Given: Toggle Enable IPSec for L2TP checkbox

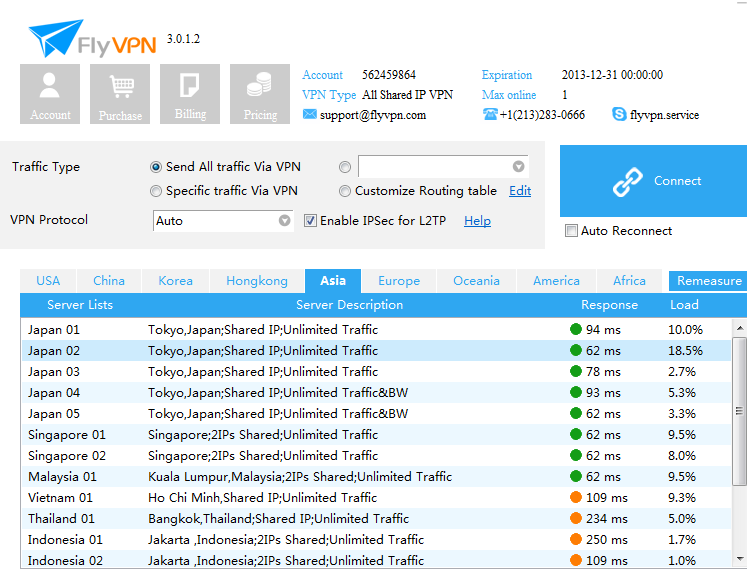Looking at the screenshot, I should pos(310,221).
